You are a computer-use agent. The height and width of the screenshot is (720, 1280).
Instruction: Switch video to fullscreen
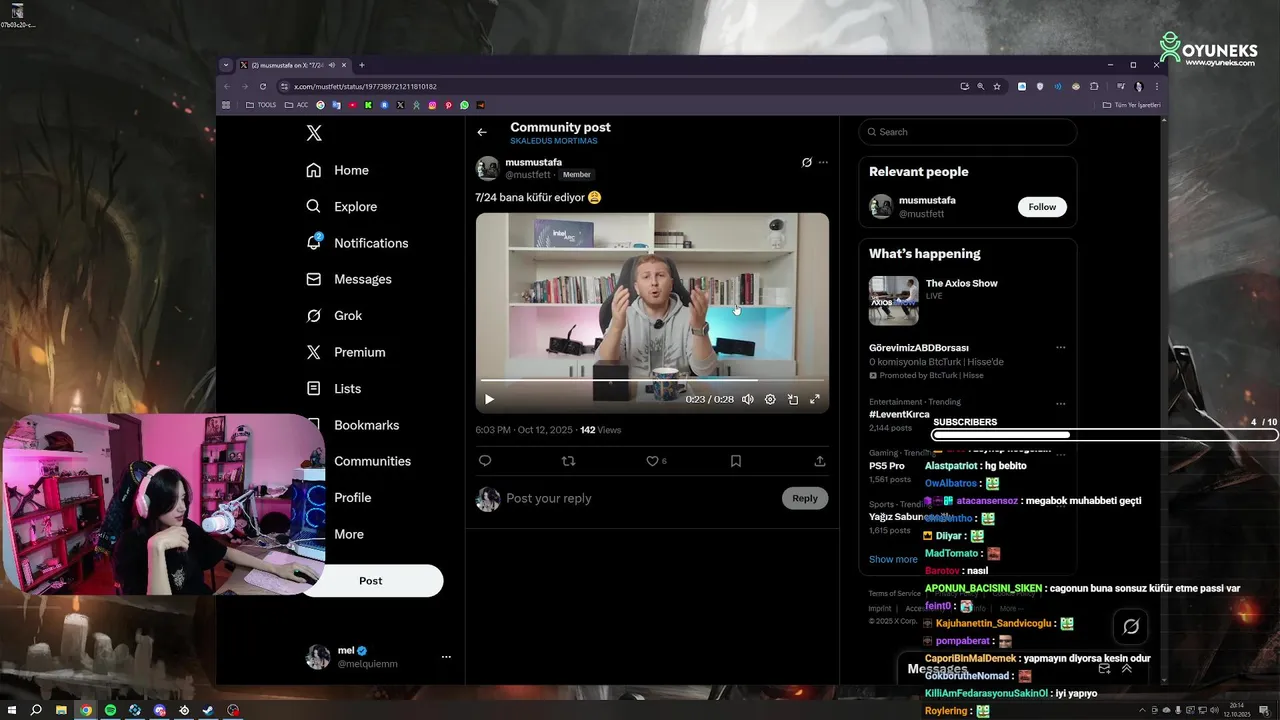pyautogui.click(x=815, y=399)
